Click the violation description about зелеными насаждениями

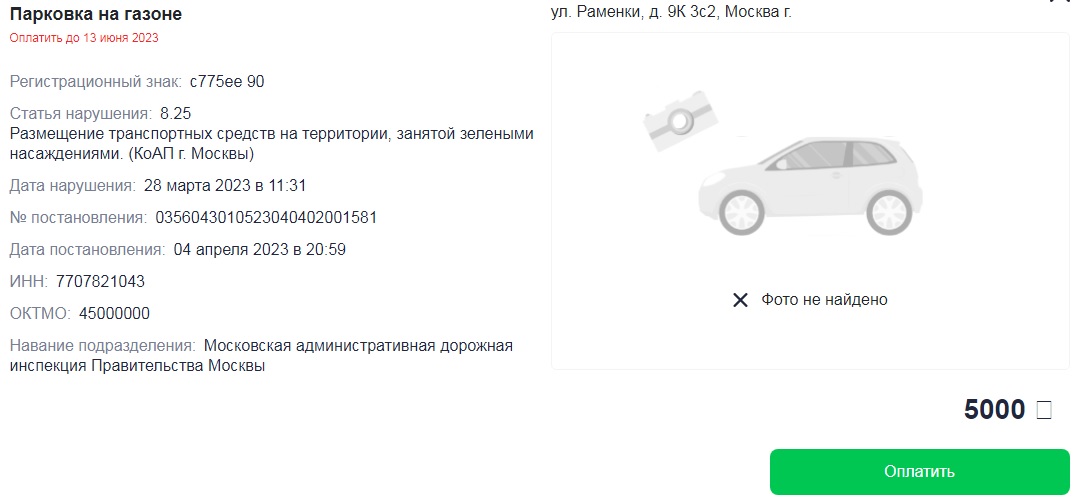coord(271,143)
